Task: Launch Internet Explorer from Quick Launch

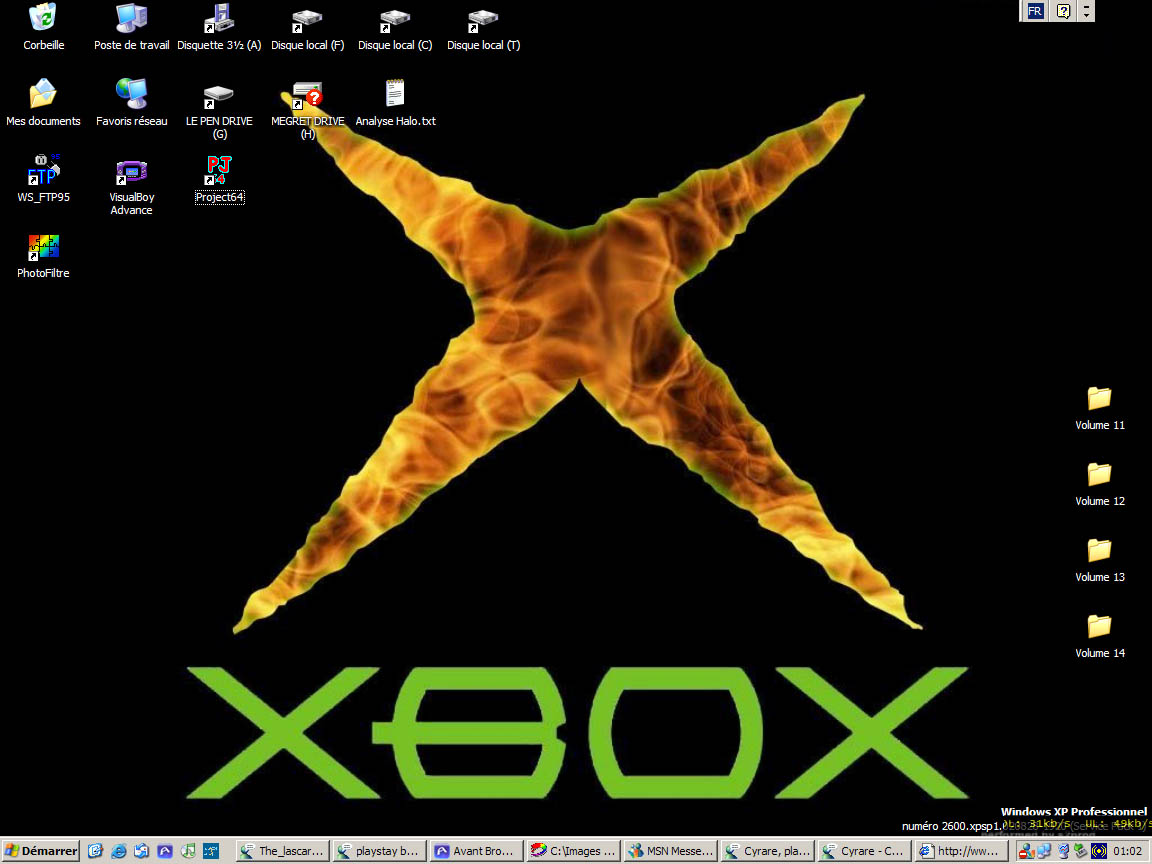Action: point(118,851)
